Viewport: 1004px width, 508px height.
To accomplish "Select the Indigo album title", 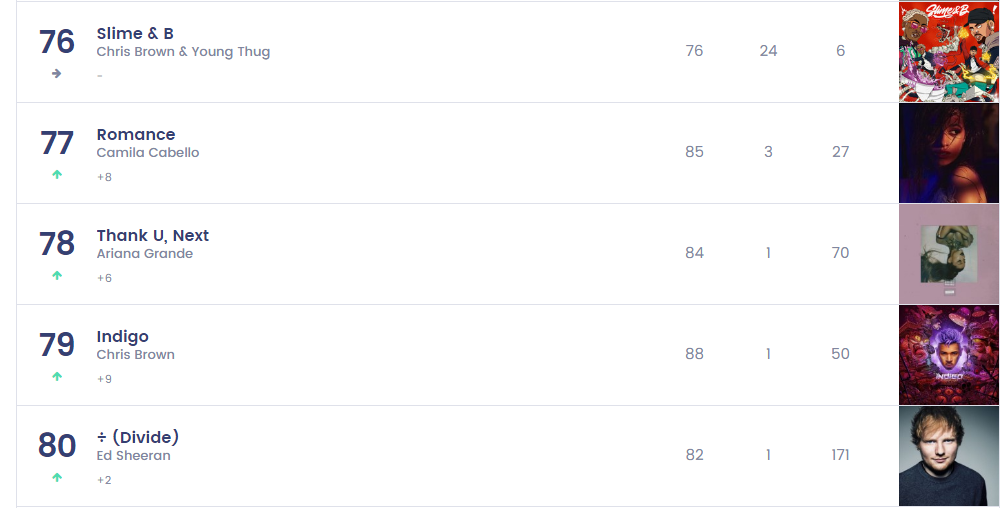I will coord(123,337).
